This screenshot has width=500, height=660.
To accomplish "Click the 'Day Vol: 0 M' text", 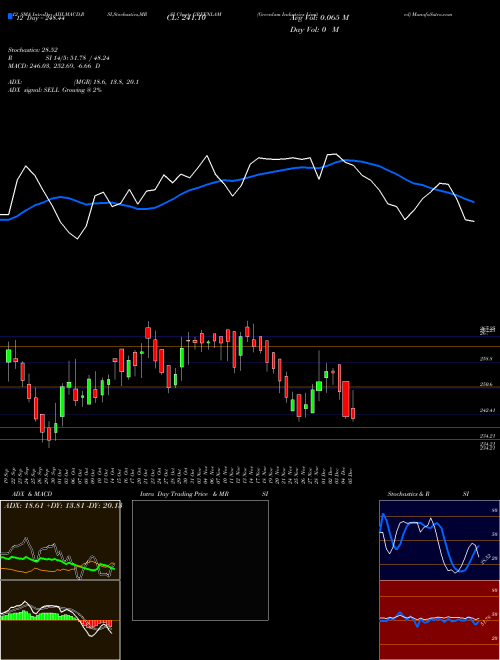I will [314, 30].
